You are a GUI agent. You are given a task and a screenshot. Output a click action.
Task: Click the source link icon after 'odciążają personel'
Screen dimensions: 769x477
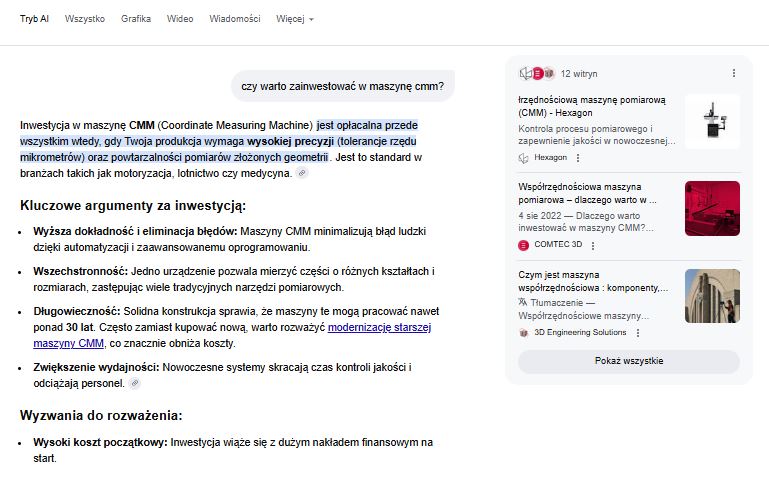(x=135, y=383)
